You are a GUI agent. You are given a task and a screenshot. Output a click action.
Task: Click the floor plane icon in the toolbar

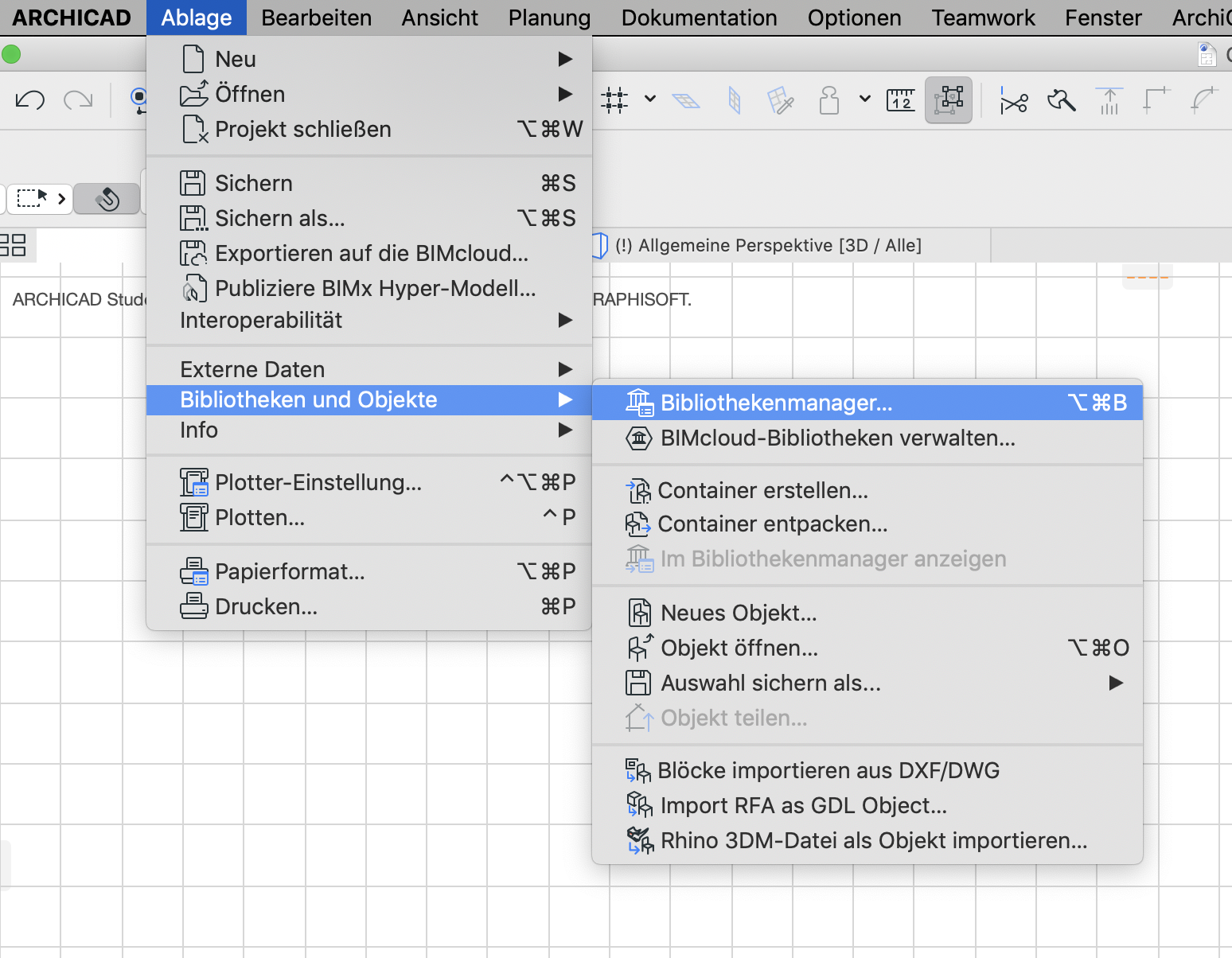click(686, 101)
